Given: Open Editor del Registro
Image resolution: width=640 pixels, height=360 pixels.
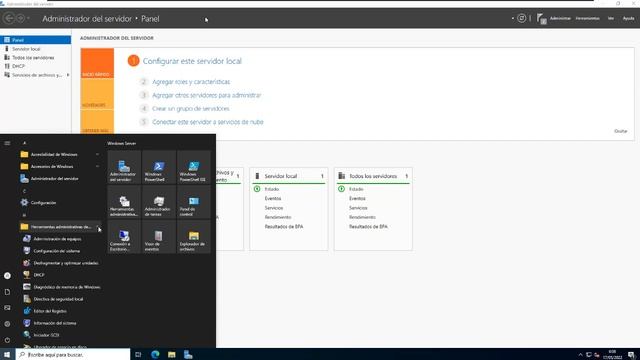Looking at the screenshot, I should [x=60, y=311].
